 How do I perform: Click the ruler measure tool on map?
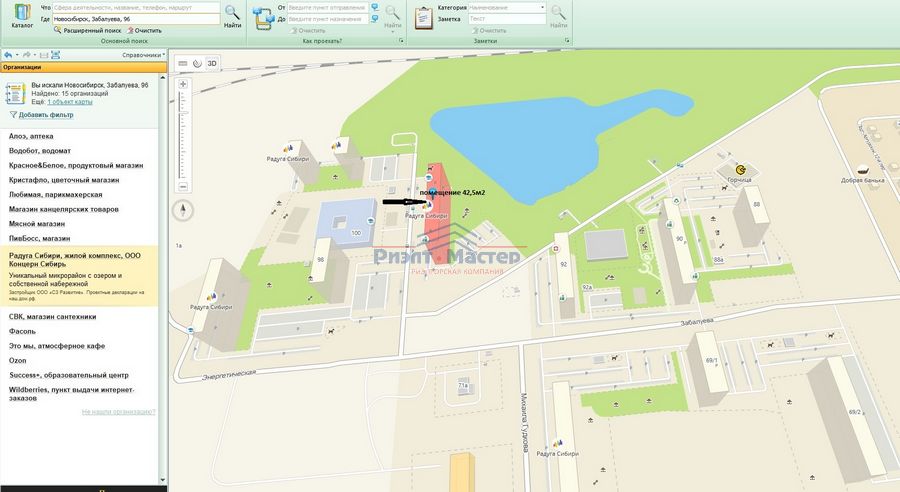(x=183, y=63)
